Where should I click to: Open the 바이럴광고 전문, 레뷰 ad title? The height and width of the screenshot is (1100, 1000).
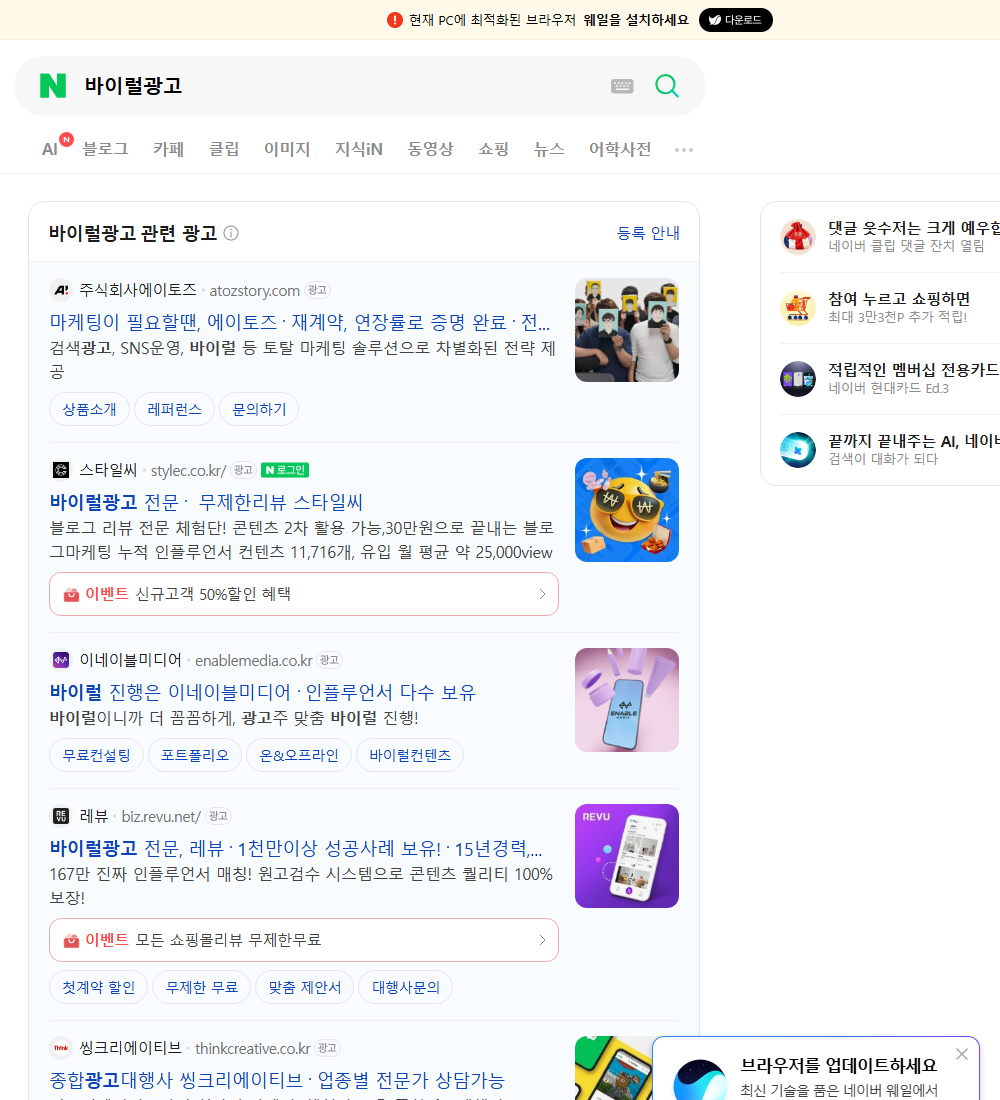[x=295, y=849]
